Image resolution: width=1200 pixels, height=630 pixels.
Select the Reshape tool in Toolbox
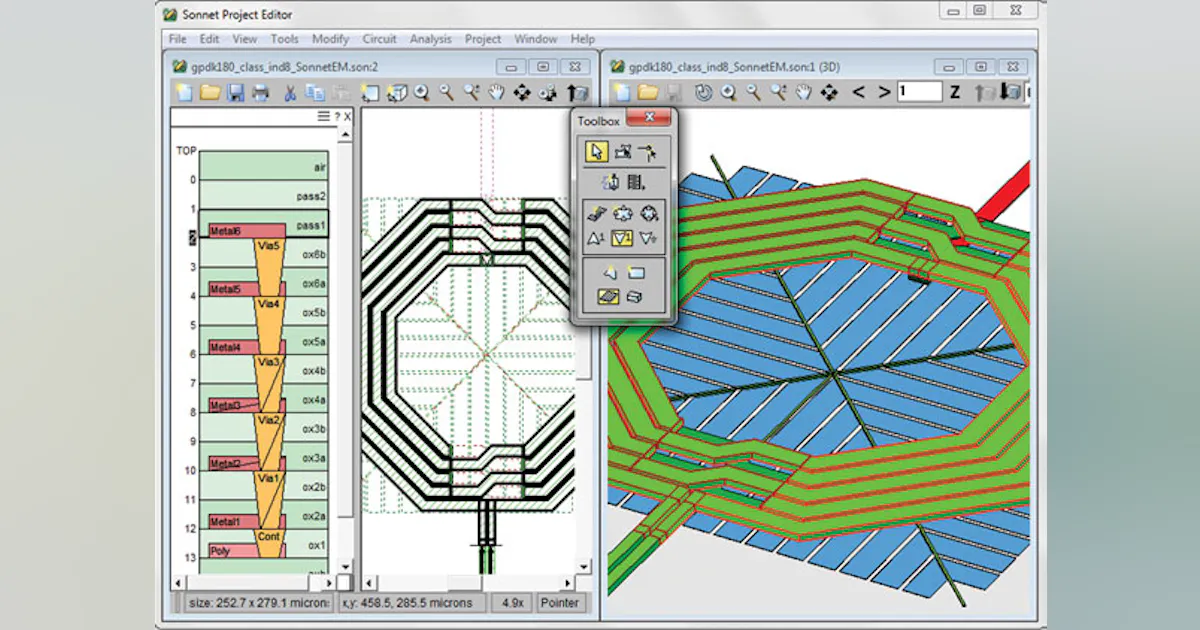tap(622, 152)
